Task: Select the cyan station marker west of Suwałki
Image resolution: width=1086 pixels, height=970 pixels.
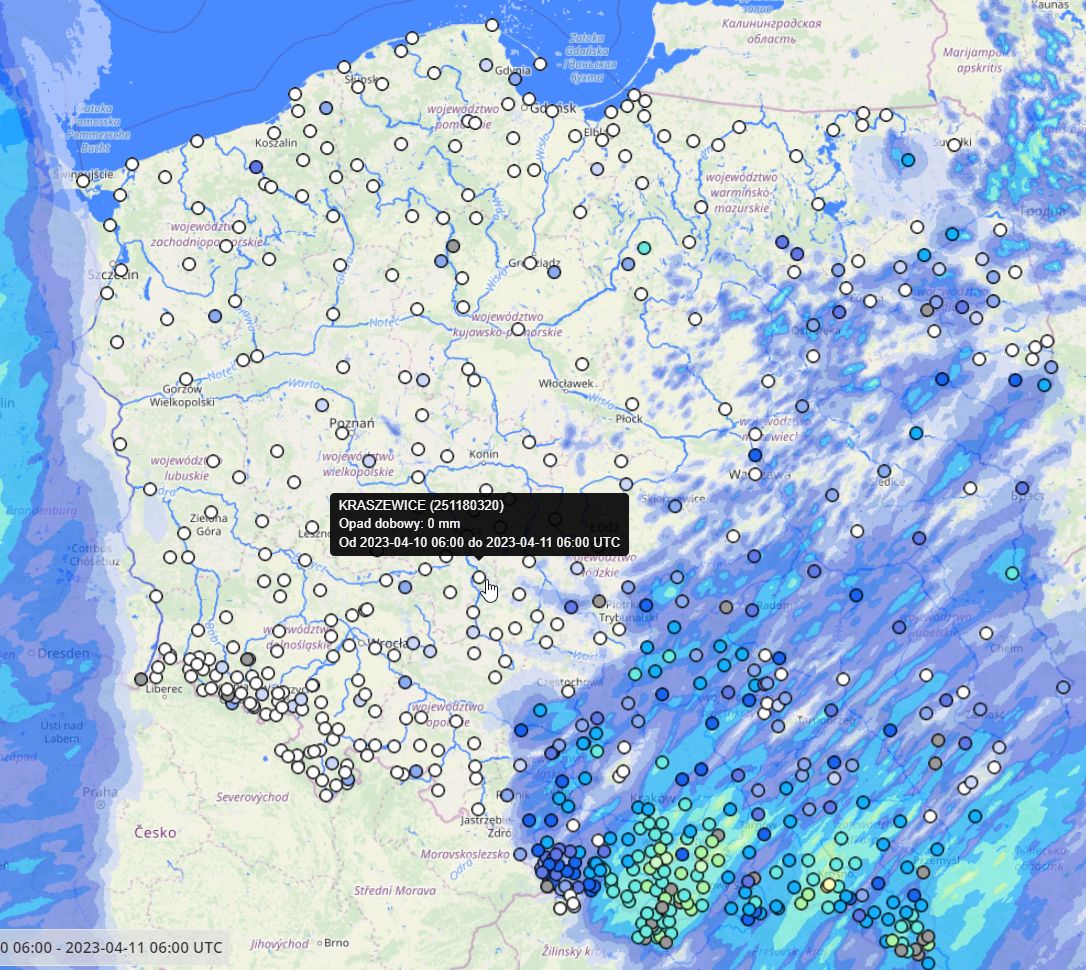Action: point(908,160)
